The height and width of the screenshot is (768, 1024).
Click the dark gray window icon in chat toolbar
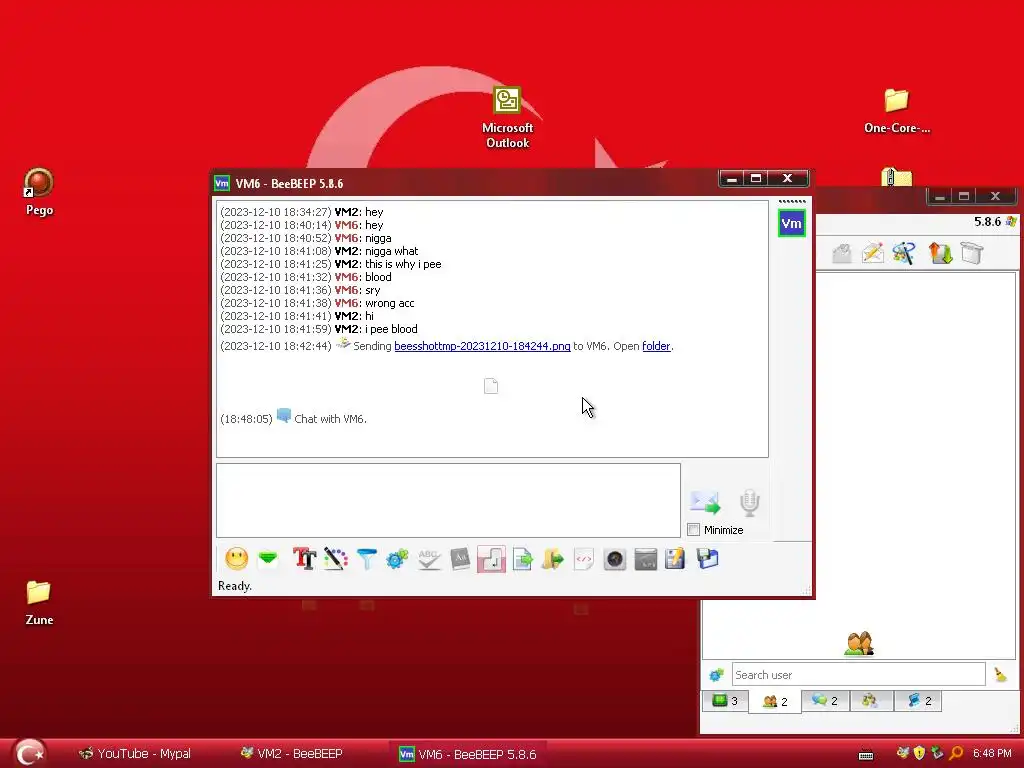click(x=645, y=559)
